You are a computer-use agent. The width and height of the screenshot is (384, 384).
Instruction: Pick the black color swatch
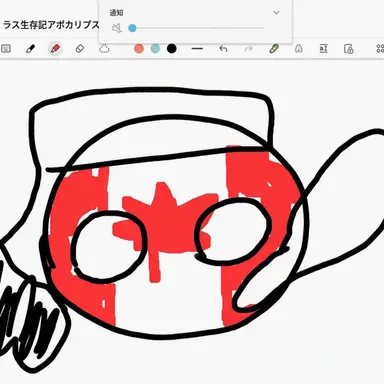tap(171, 49)
